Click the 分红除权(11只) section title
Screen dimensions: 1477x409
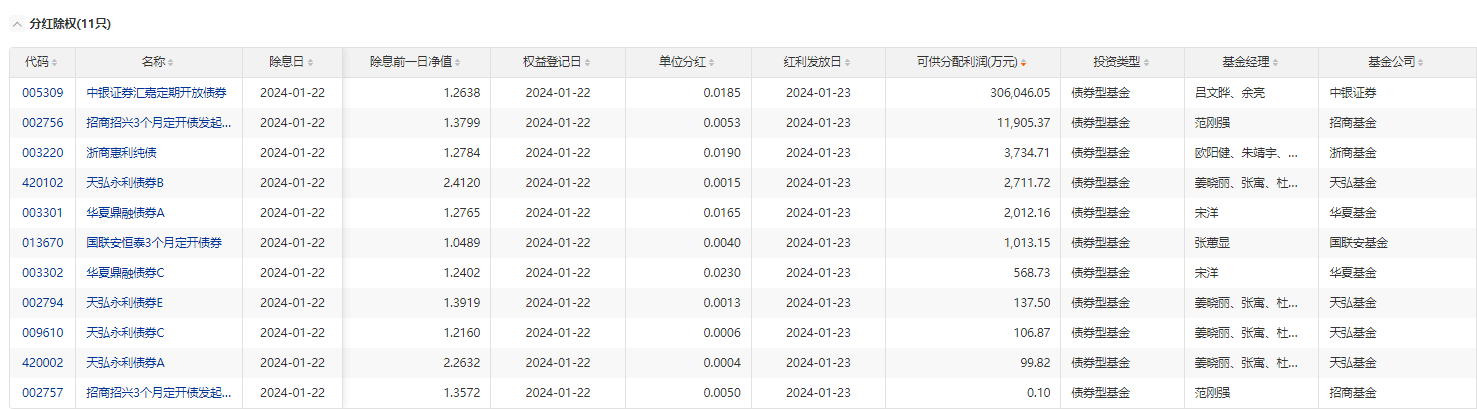pyautogui.click(x=70, y=24)
